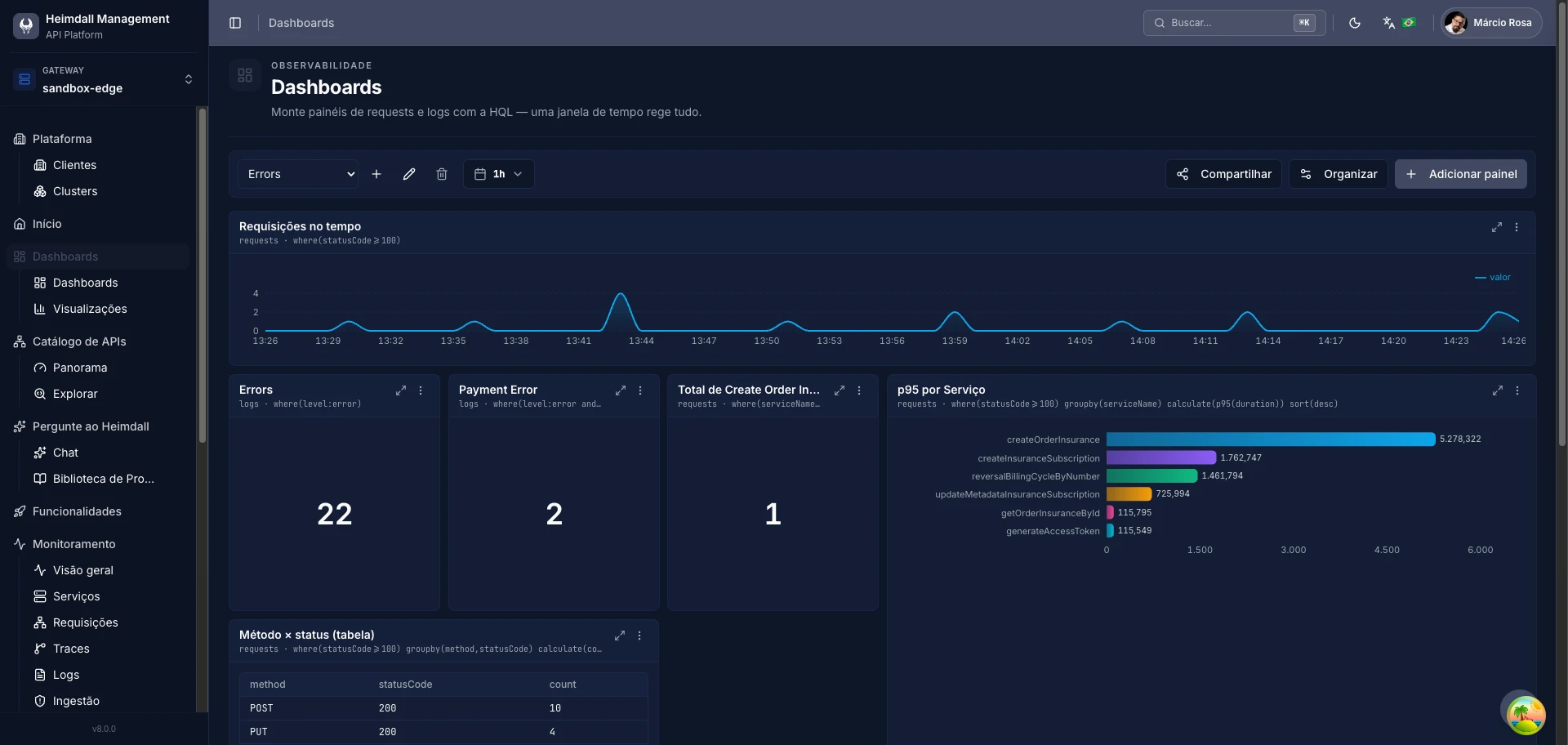Delete dashboard using trash icon

[442, 174]
